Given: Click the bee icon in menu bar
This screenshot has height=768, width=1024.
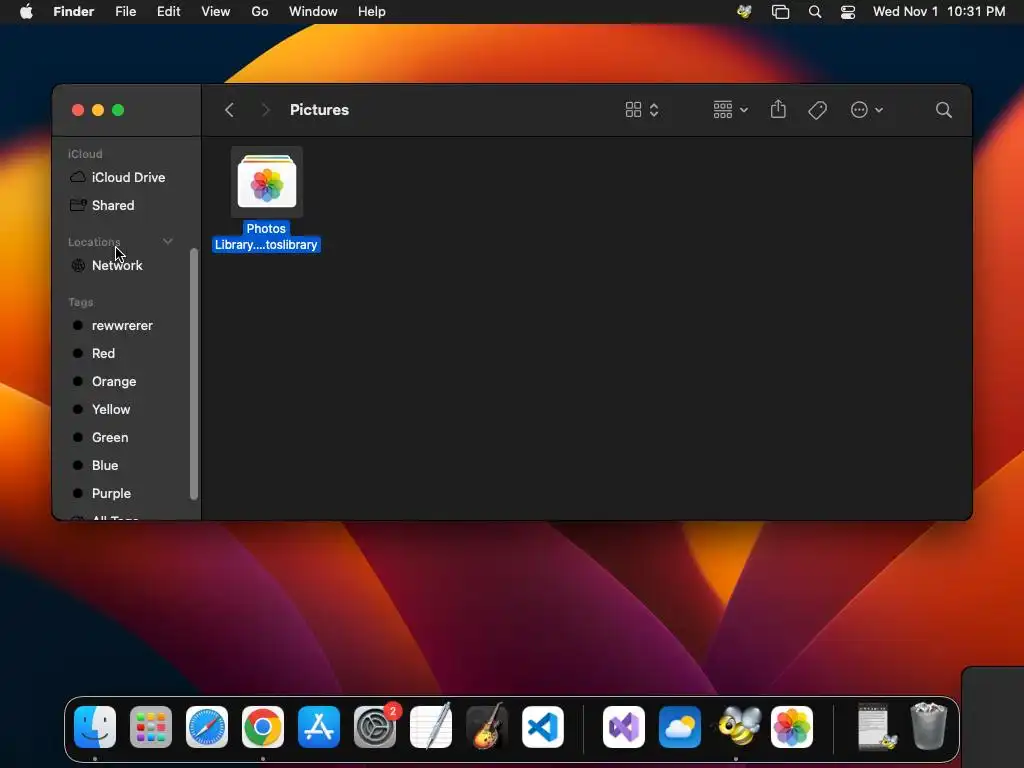Looking at the screenshot, I should point(744,12).
